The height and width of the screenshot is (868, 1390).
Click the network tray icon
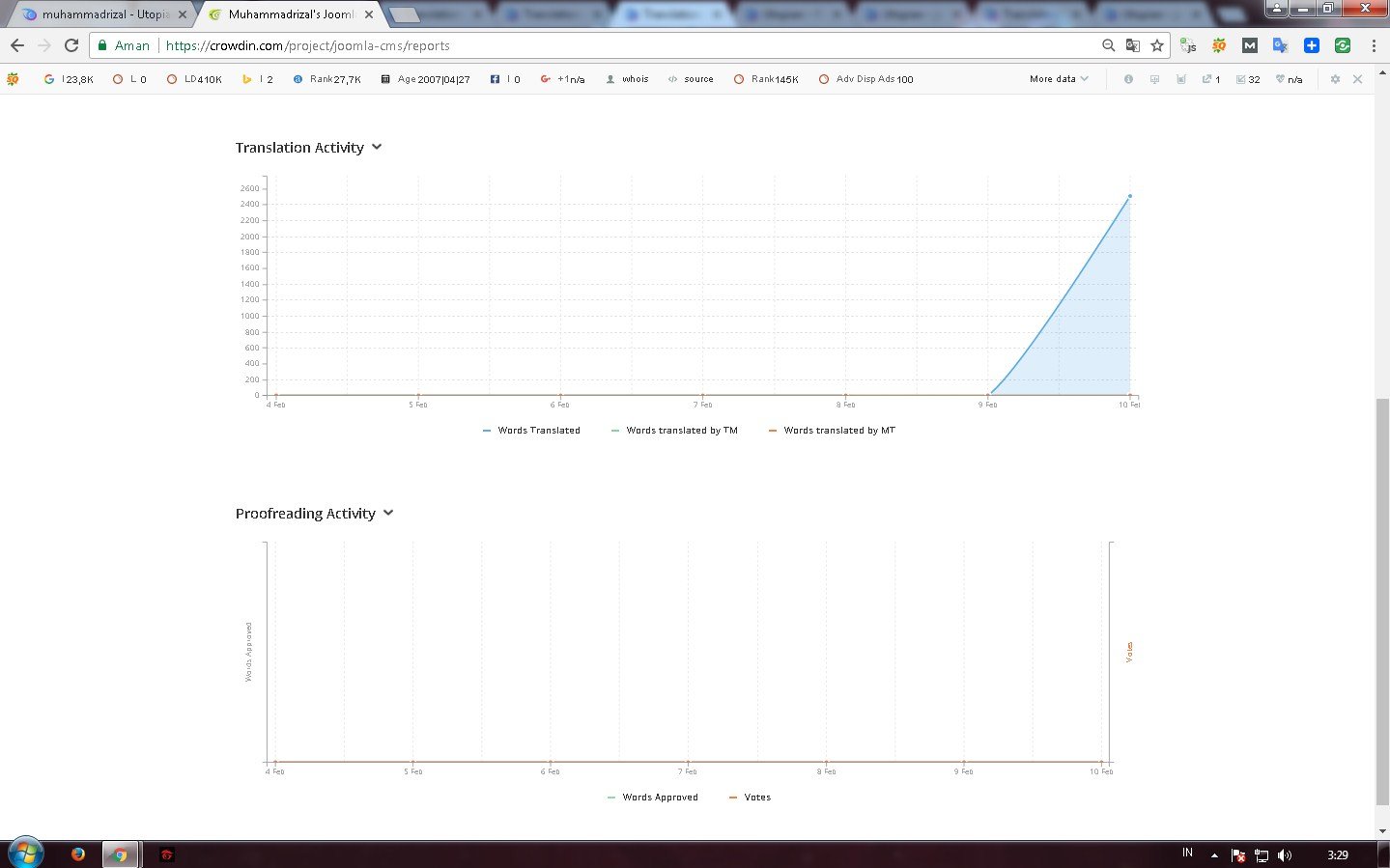(1262, 855)
